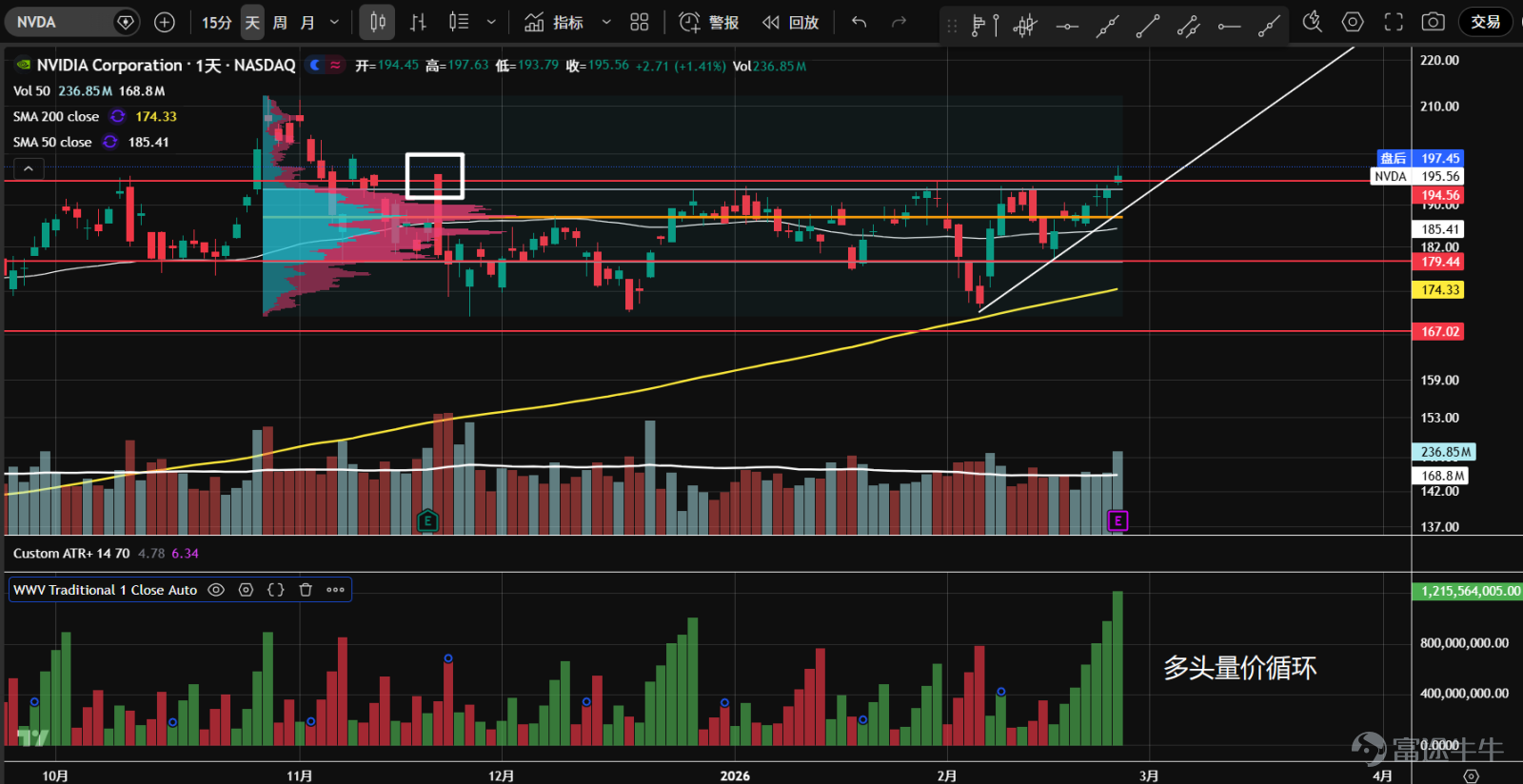
Task: Select the 月 monthly interval
Action: tap(307, 22)
